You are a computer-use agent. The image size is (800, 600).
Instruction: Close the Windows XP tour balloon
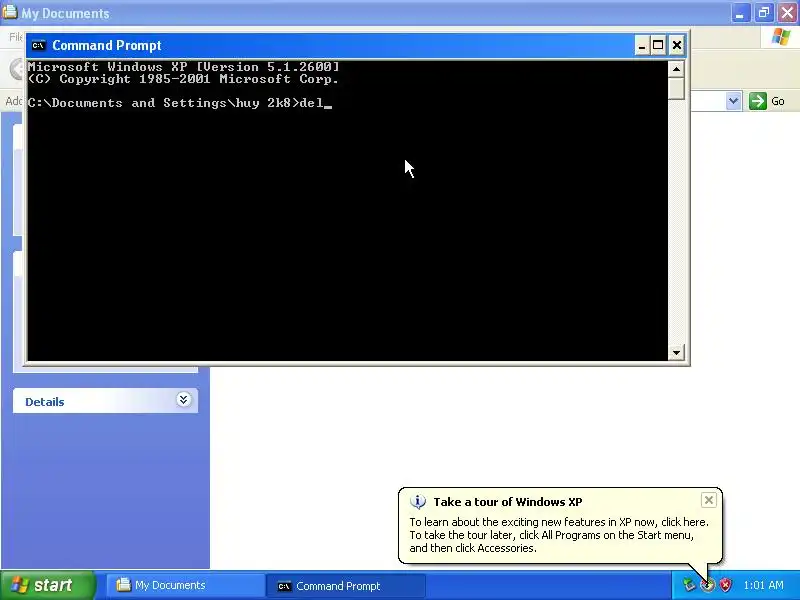[x=709, y=501]
